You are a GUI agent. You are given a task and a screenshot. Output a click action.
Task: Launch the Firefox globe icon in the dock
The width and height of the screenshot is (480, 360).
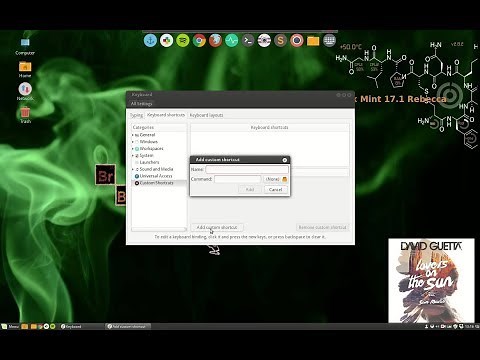tap(215, 41)
